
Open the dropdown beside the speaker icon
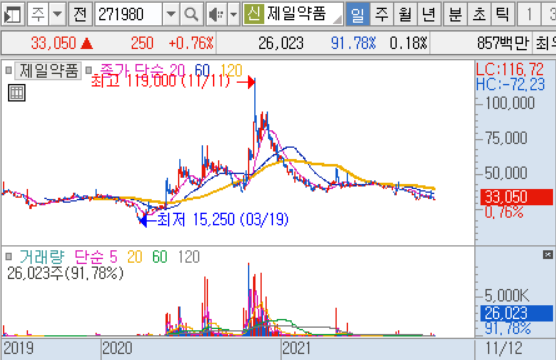click(233, 14)
